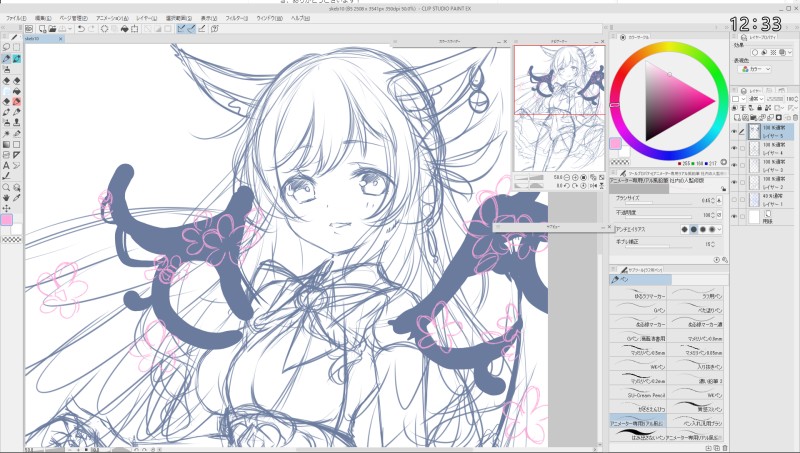Click the Navigator zoom out icon
The height and width of the screenshot is (453, 800).
click(x=567, y=178)
